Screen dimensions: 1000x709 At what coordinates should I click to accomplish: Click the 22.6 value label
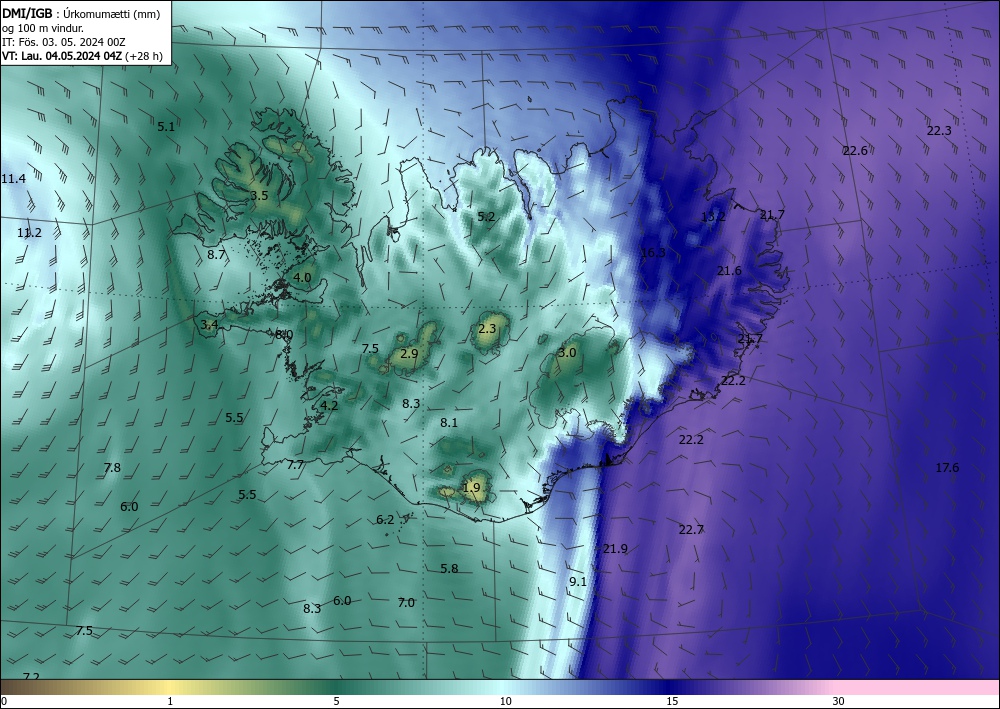point(855,151)
